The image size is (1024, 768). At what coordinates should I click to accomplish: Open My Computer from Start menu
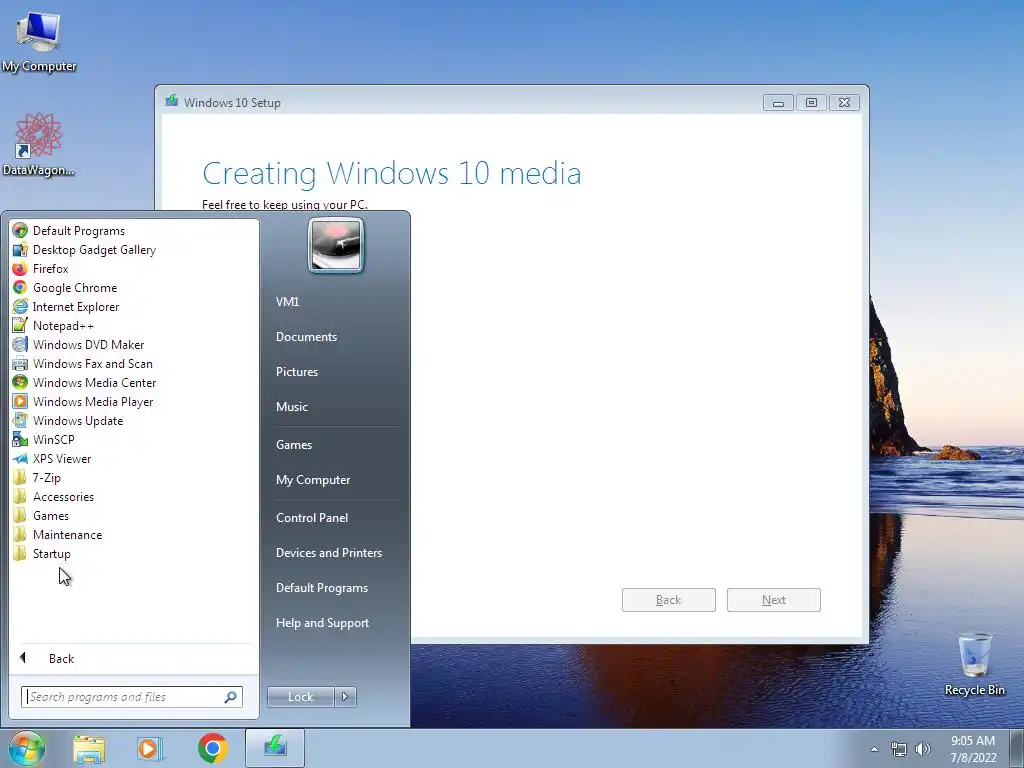pos(313,480)
